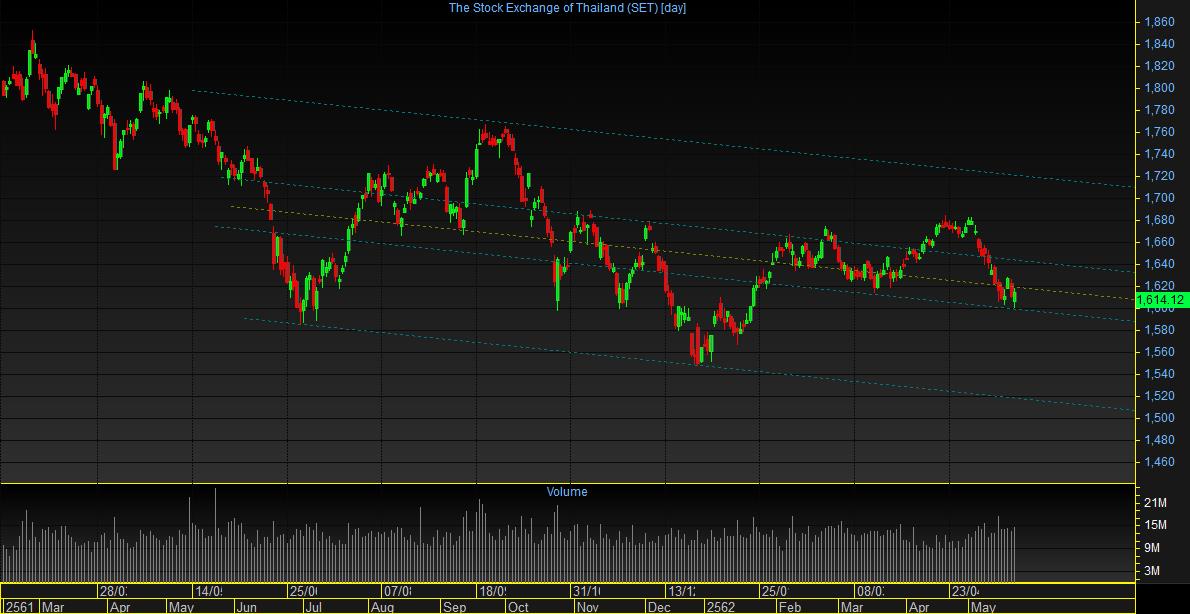The image size is (1190, 614).
Task: Click the Feb month label
Action: pyautogui.click(x=789, y=607)
